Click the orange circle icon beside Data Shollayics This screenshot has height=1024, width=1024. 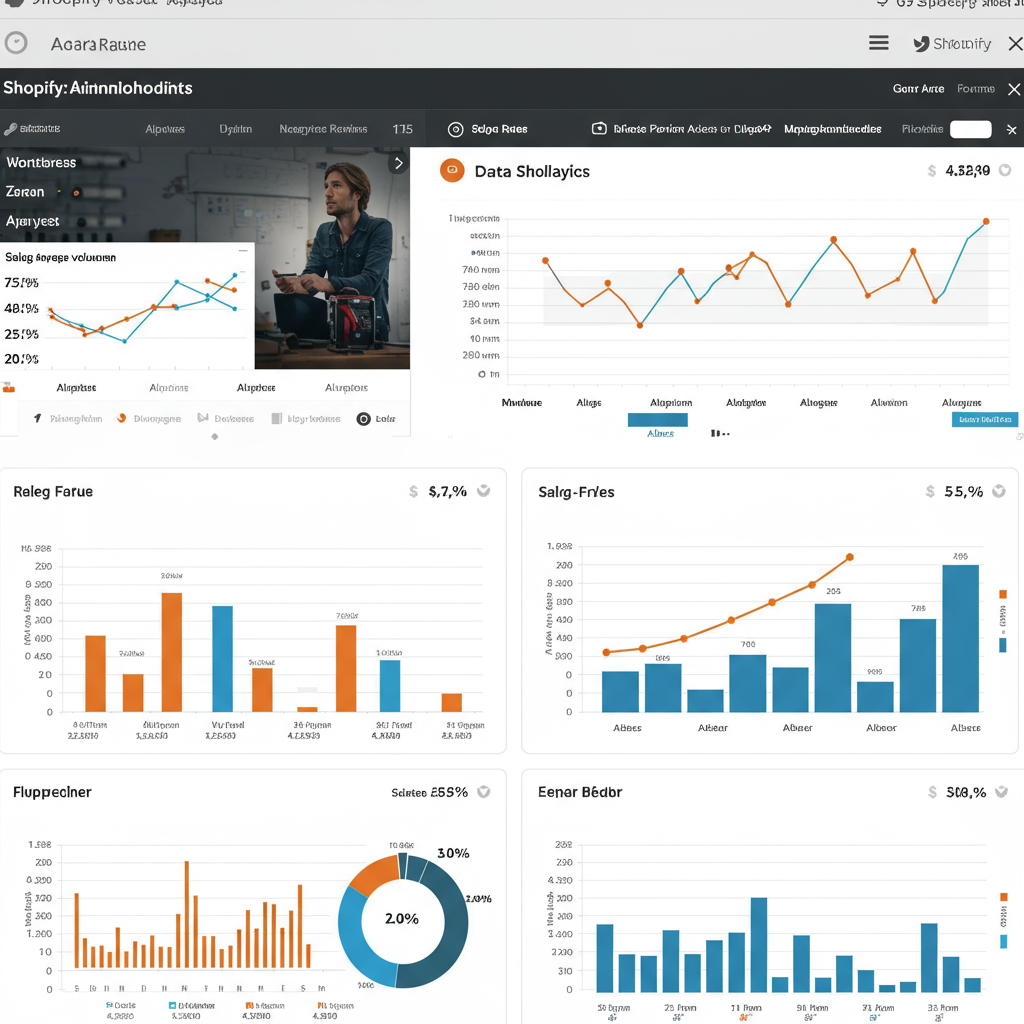click(x=452, y=171)
